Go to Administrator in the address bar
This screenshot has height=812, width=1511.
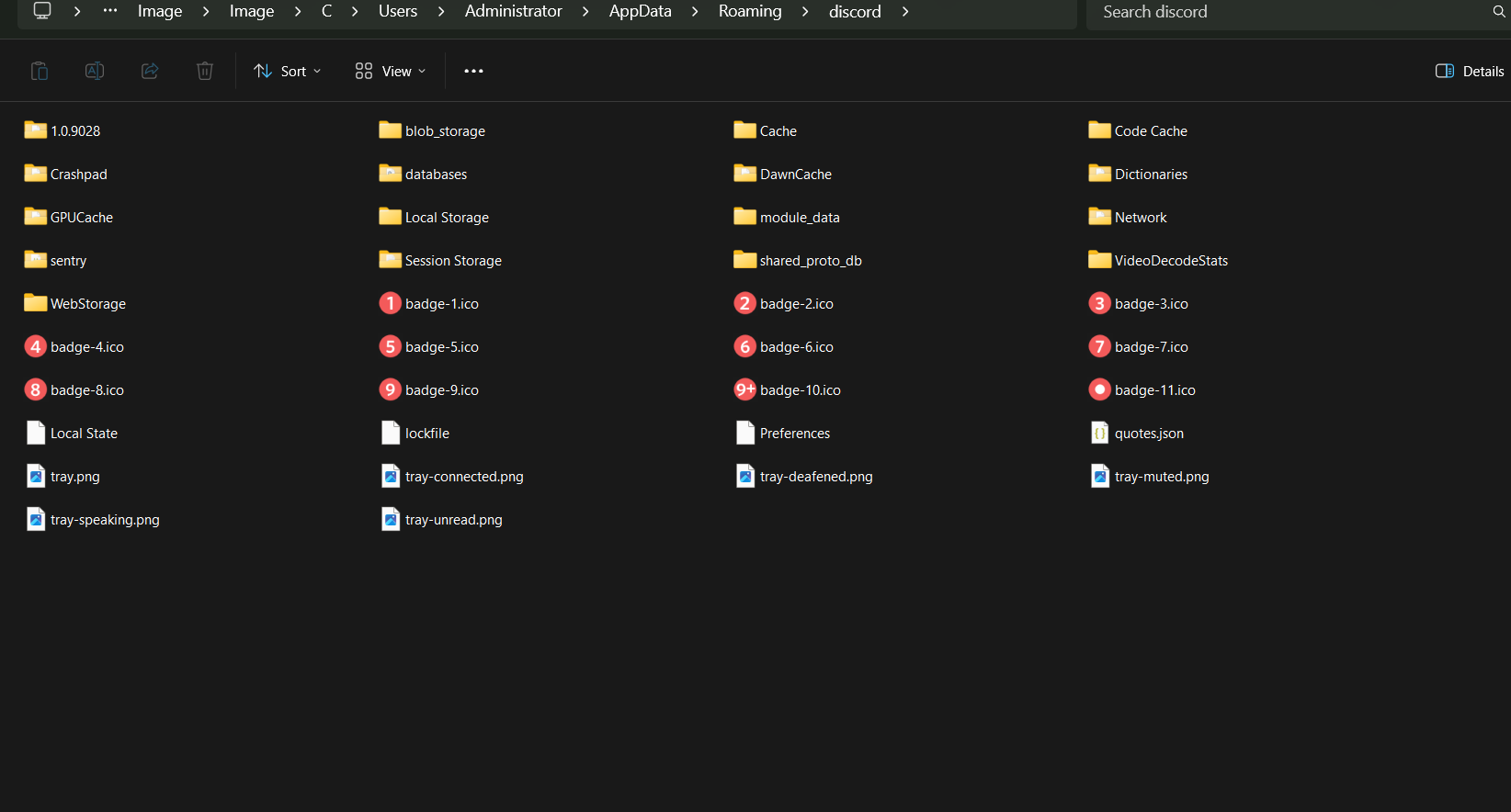pyautogui.click(x=513, y=11)
